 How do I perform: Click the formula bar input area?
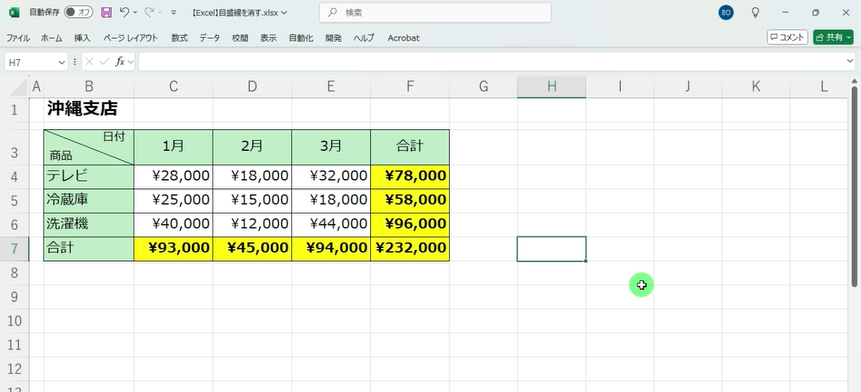point(491,62)
